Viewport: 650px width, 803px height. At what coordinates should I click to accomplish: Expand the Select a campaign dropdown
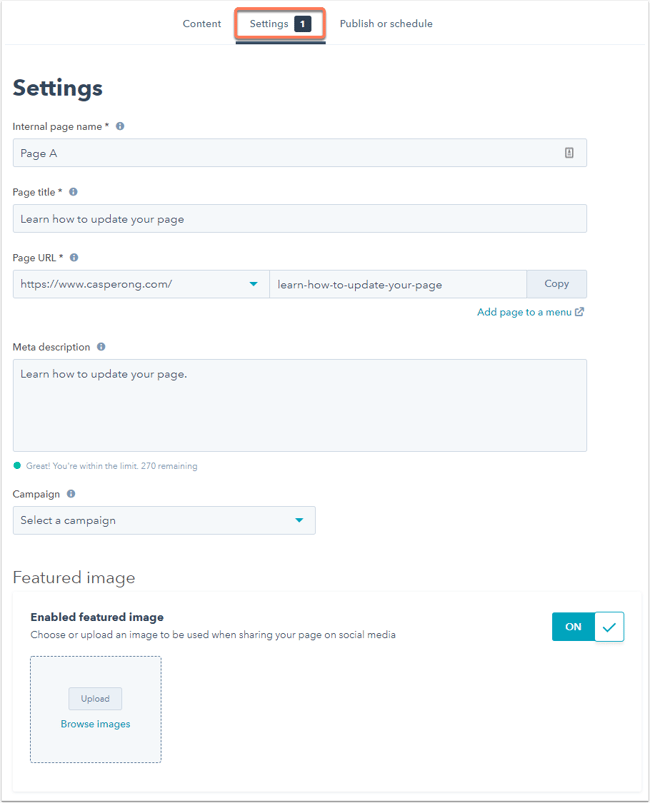(x=164, y=520)
